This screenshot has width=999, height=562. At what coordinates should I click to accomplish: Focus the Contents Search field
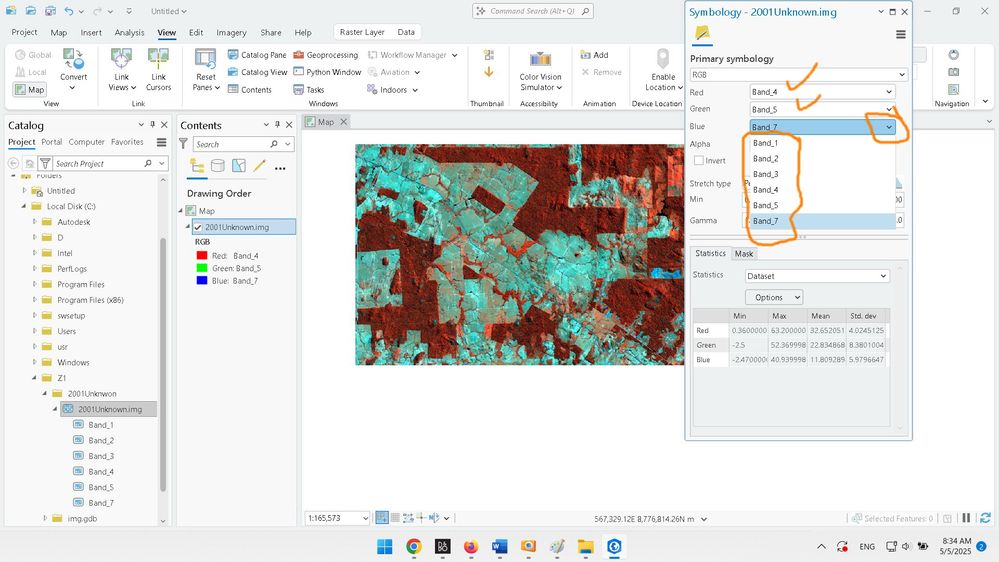(x=230, y=144)
